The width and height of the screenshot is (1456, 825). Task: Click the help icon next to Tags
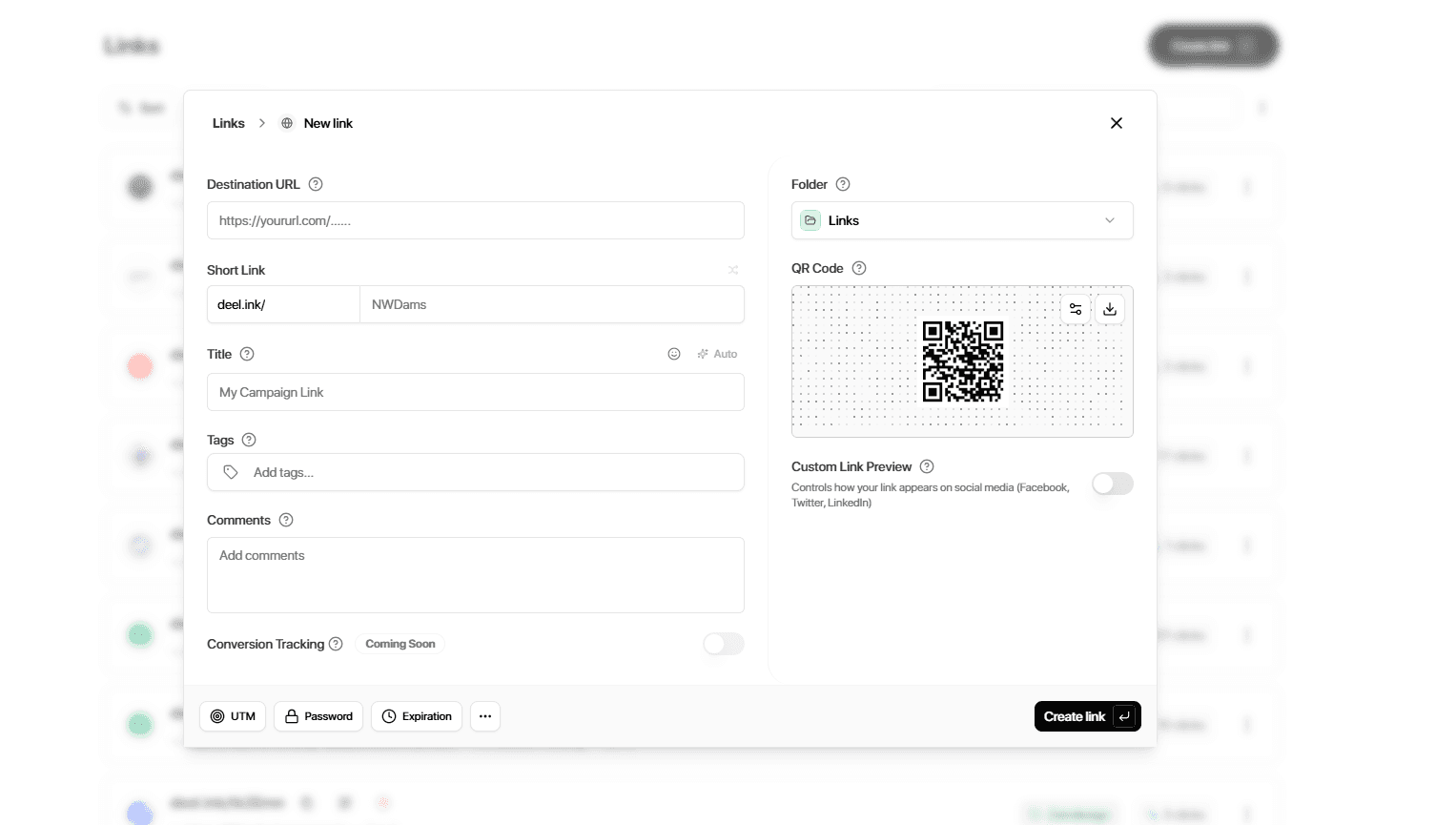tap(249, 440)
